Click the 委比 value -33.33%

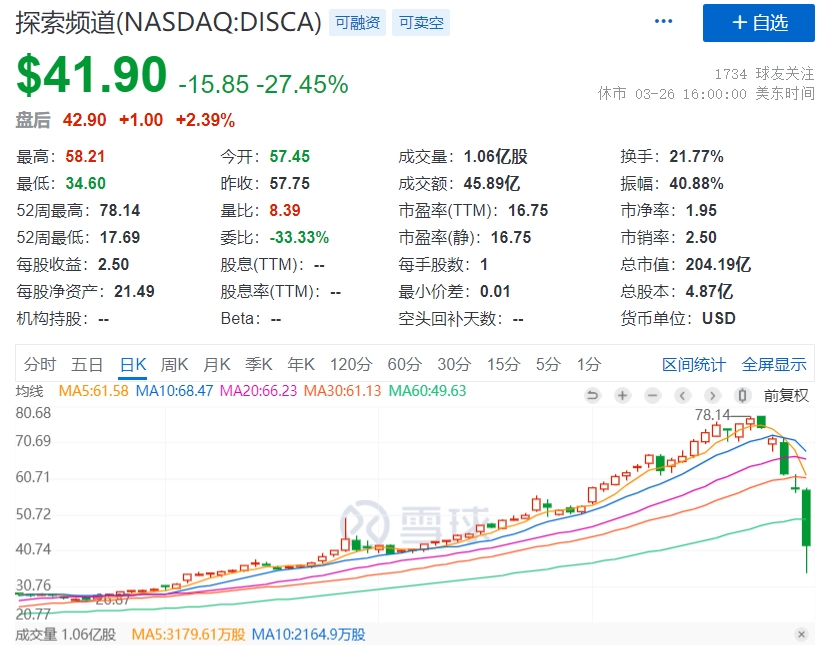coord(299,237)
